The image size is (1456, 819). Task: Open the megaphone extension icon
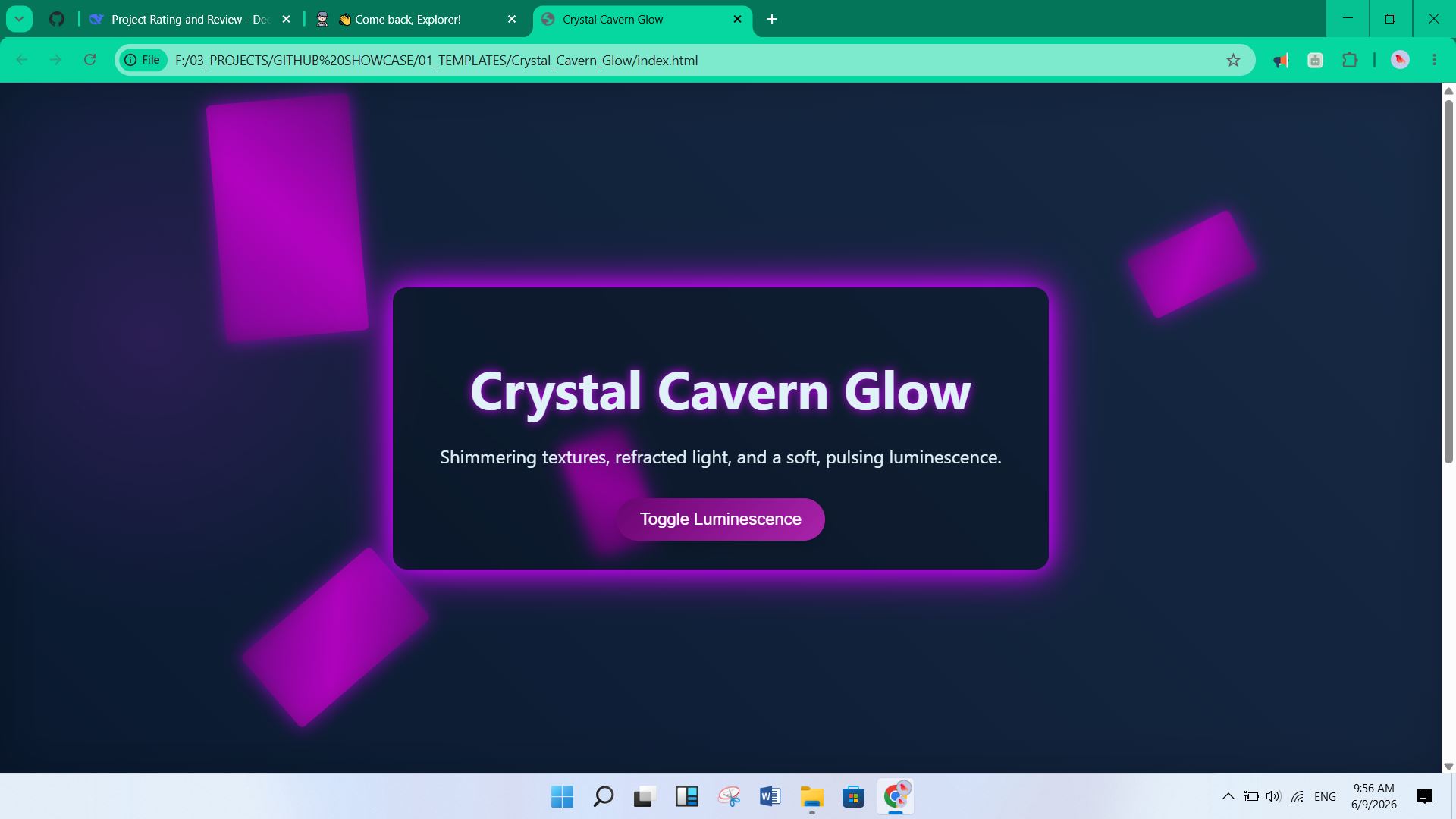[x=1281, y=60]
